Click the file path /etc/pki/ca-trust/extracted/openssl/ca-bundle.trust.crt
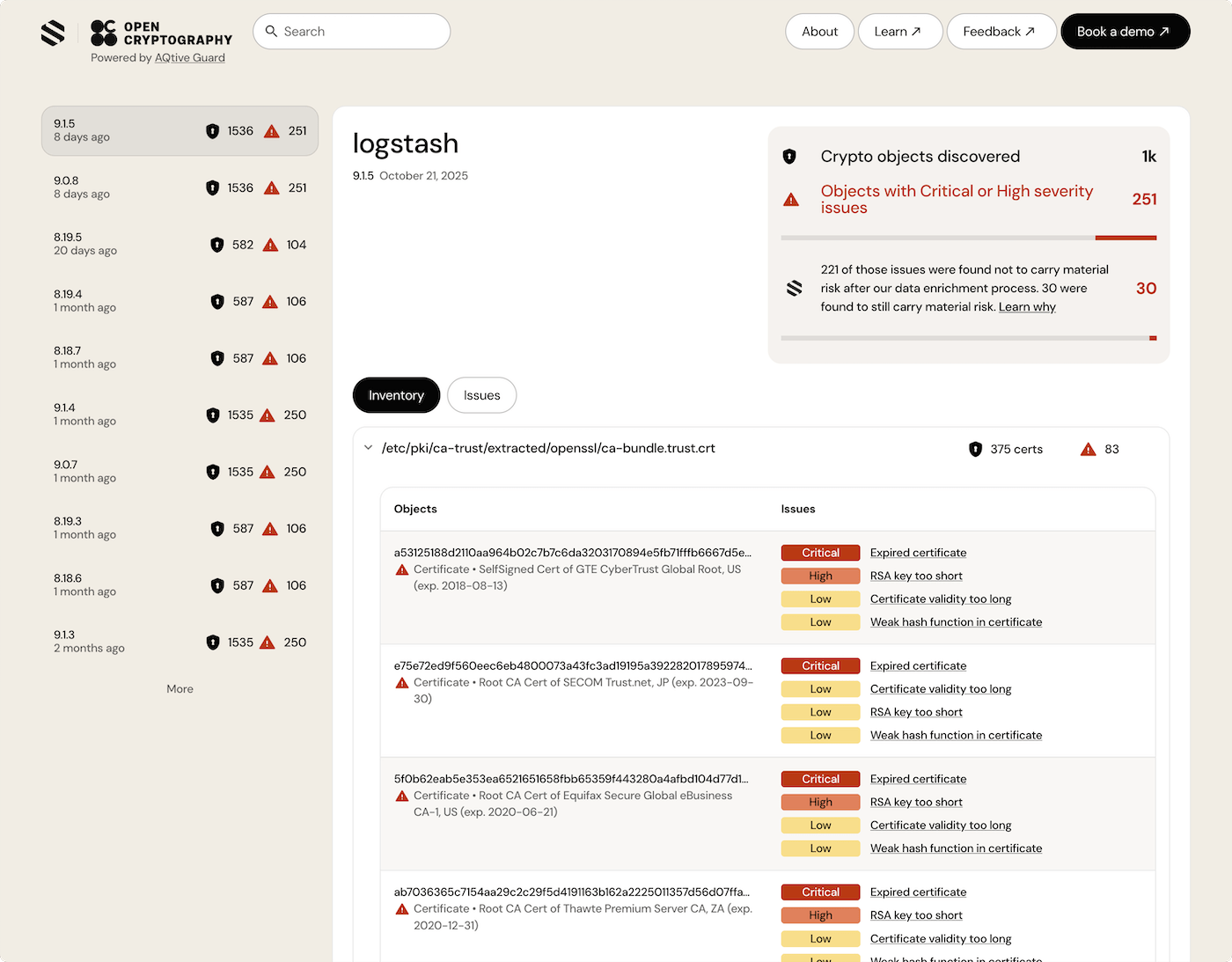 coord(548,448)
